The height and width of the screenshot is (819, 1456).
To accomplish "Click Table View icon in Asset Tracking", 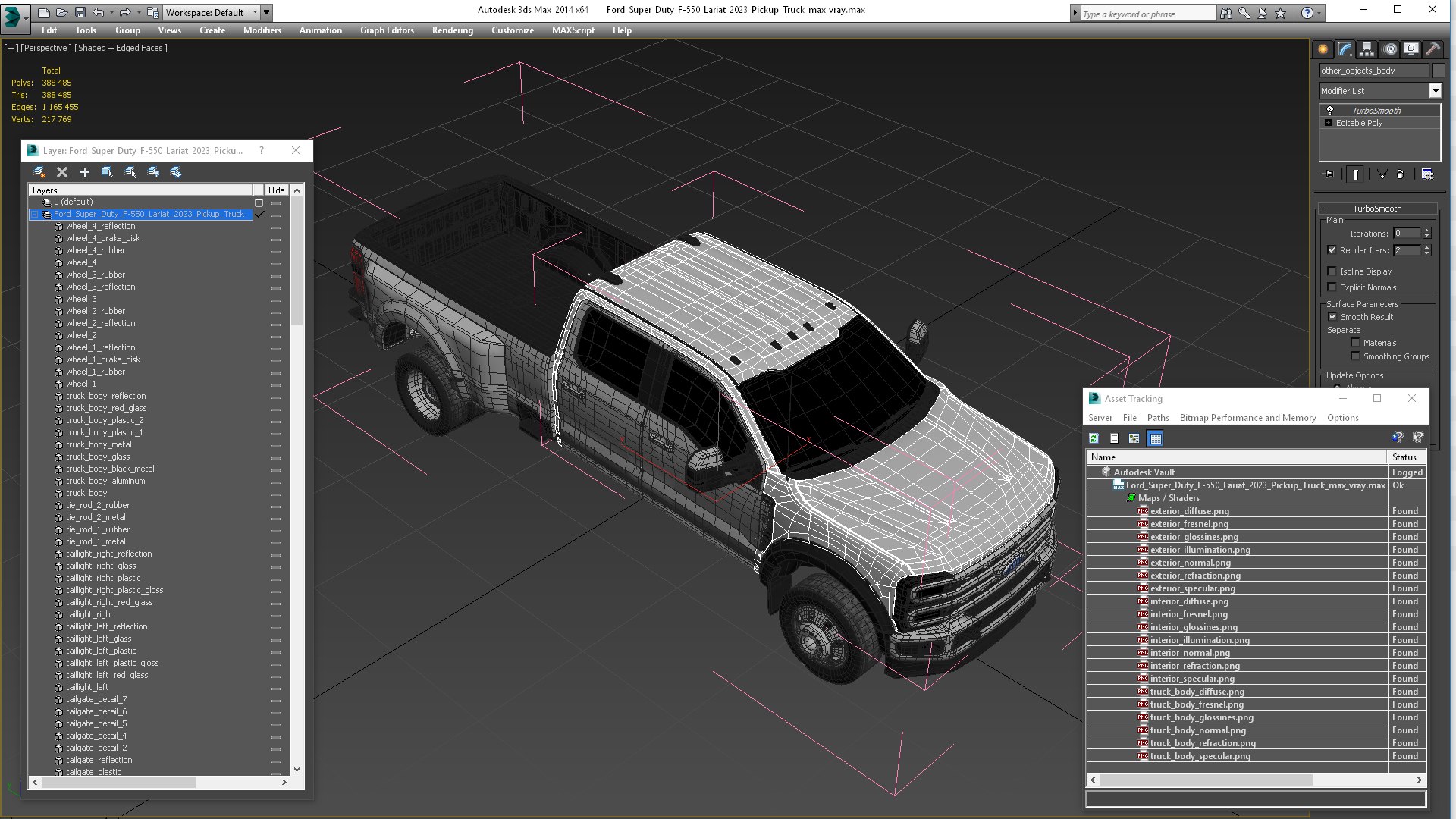I will tap(1155, 438).
